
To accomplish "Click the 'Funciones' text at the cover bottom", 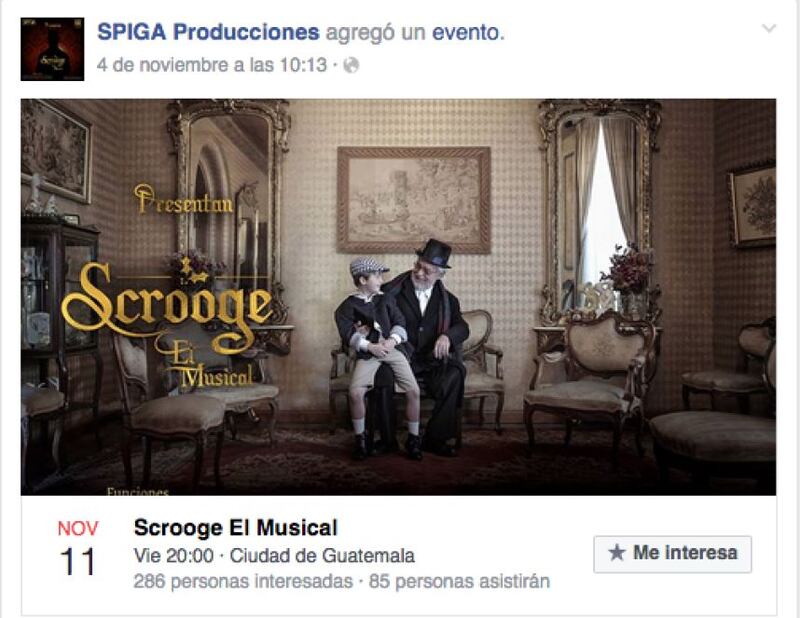I will click(138, 491).
